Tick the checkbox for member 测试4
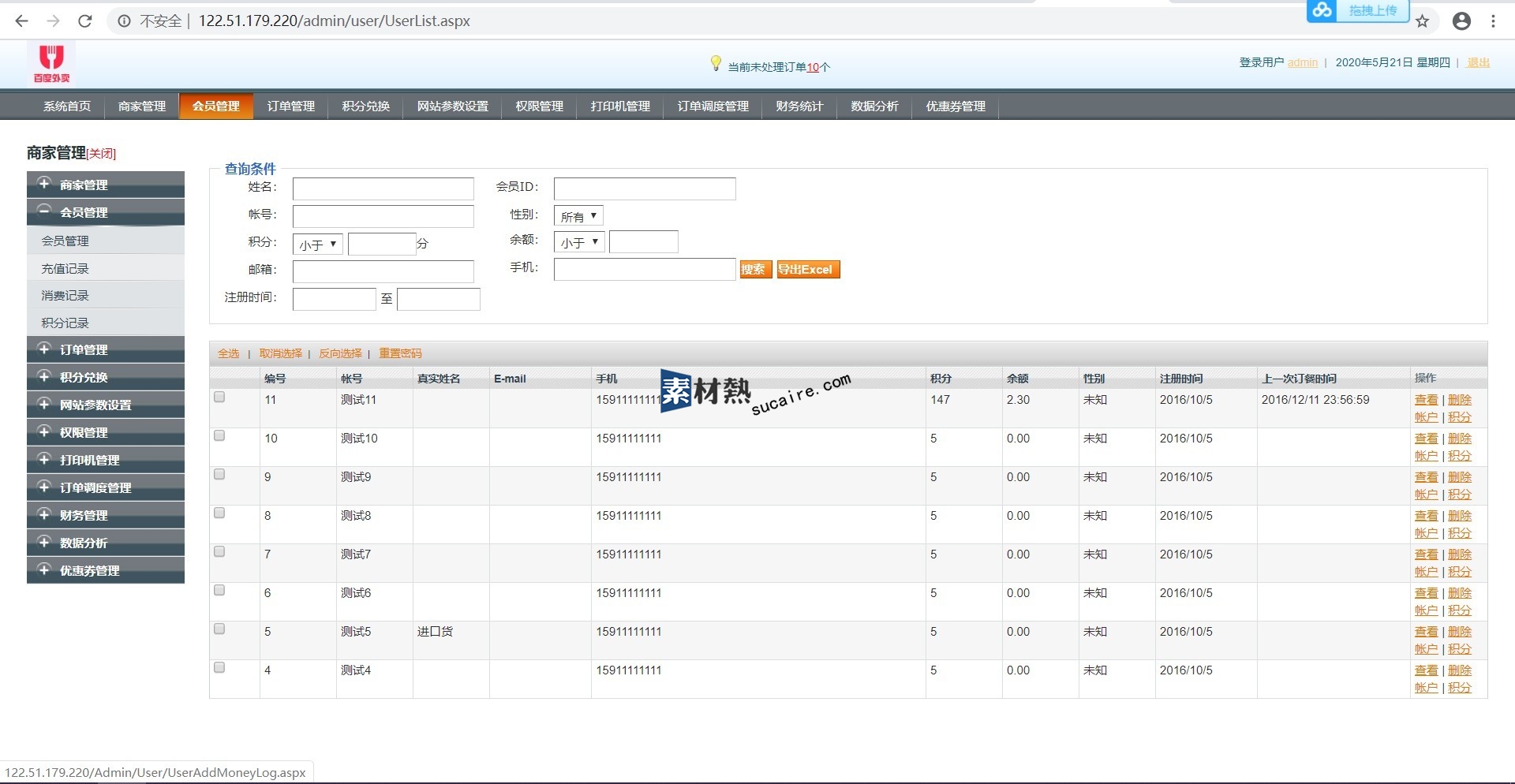 [x=219, y=668]
